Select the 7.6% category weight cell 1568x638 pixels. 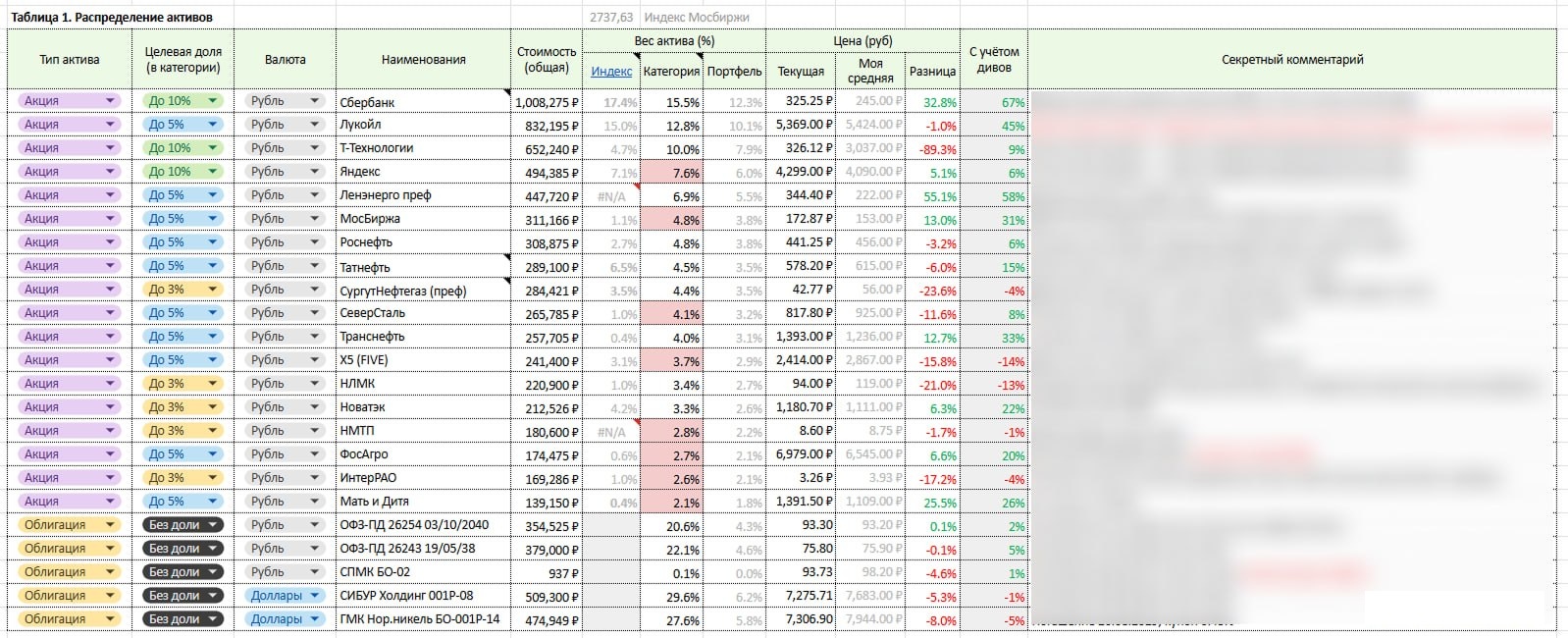(x=671, y=172)
